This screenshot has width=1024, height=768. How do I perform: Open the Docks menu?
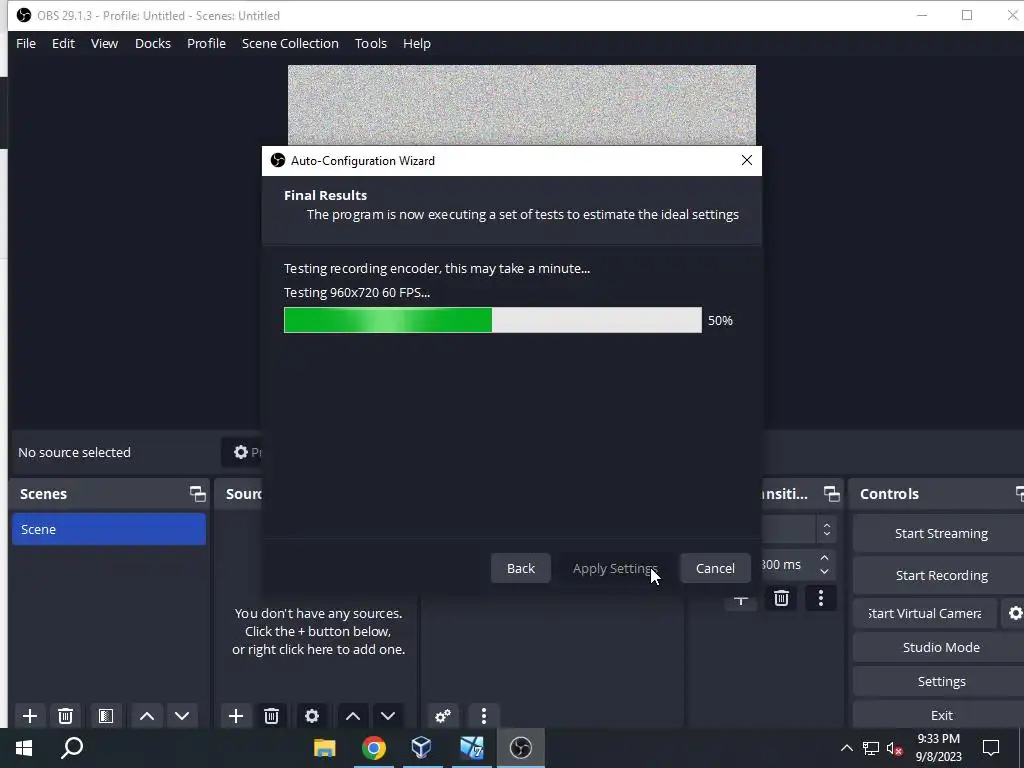[x=153, y=43]
